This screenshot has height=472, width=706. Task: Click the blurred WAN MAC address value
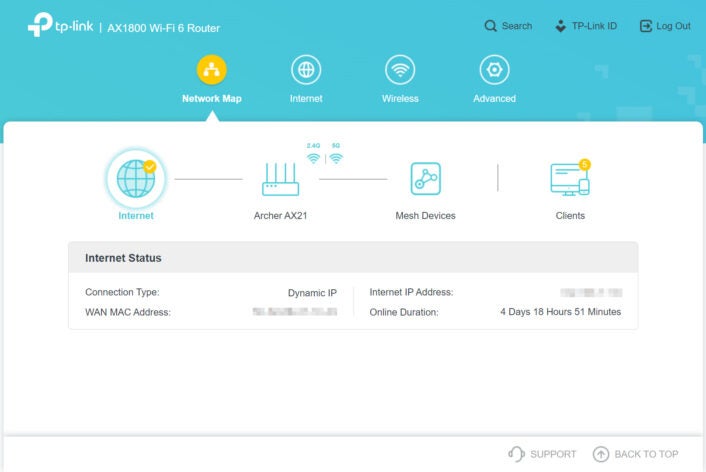pos(295,311)
